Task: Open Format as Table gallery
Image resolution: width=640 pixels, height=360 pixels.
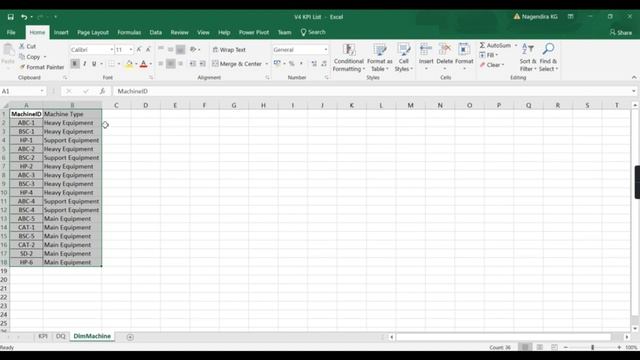Action: (380, 58)
